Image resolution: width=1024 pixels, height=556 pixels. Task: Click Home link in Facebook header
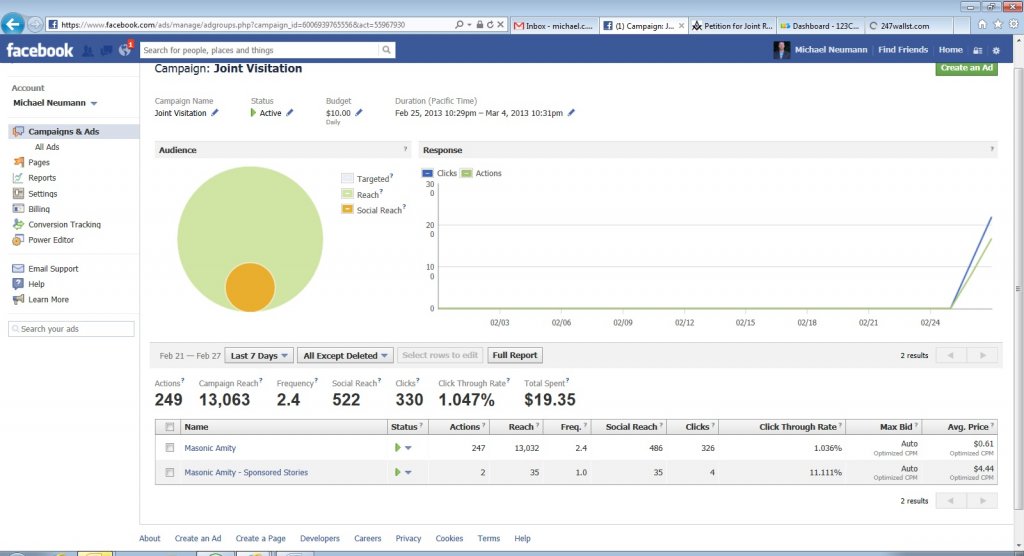point(950,50)
